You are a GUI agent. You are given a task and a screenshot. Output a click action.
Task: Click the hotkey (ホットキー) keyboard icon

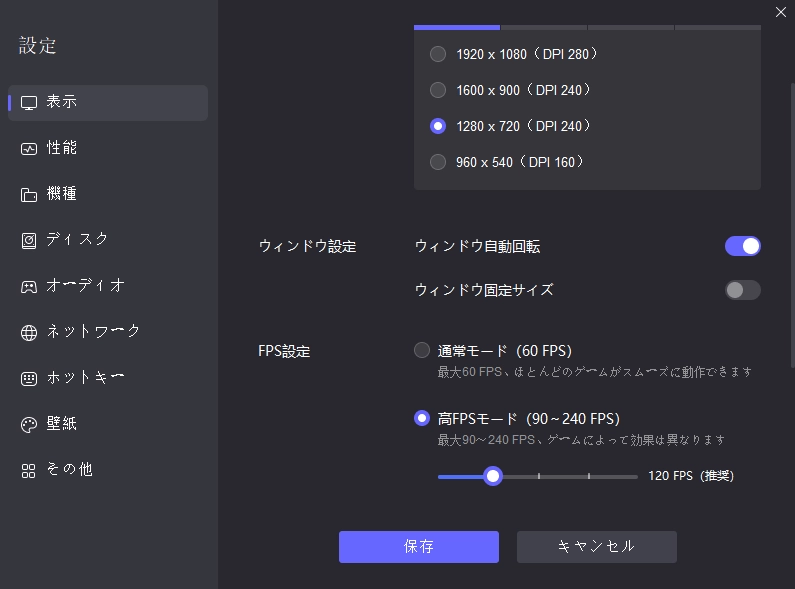tap(29, 379)
